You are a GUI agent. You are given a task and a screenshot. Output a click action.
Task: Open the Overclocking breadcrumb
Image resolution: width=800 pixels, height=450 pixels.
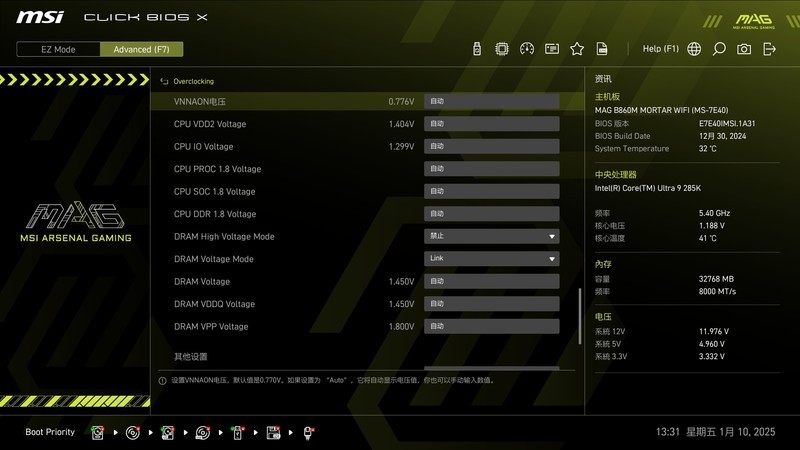click(x=193, y=81)
